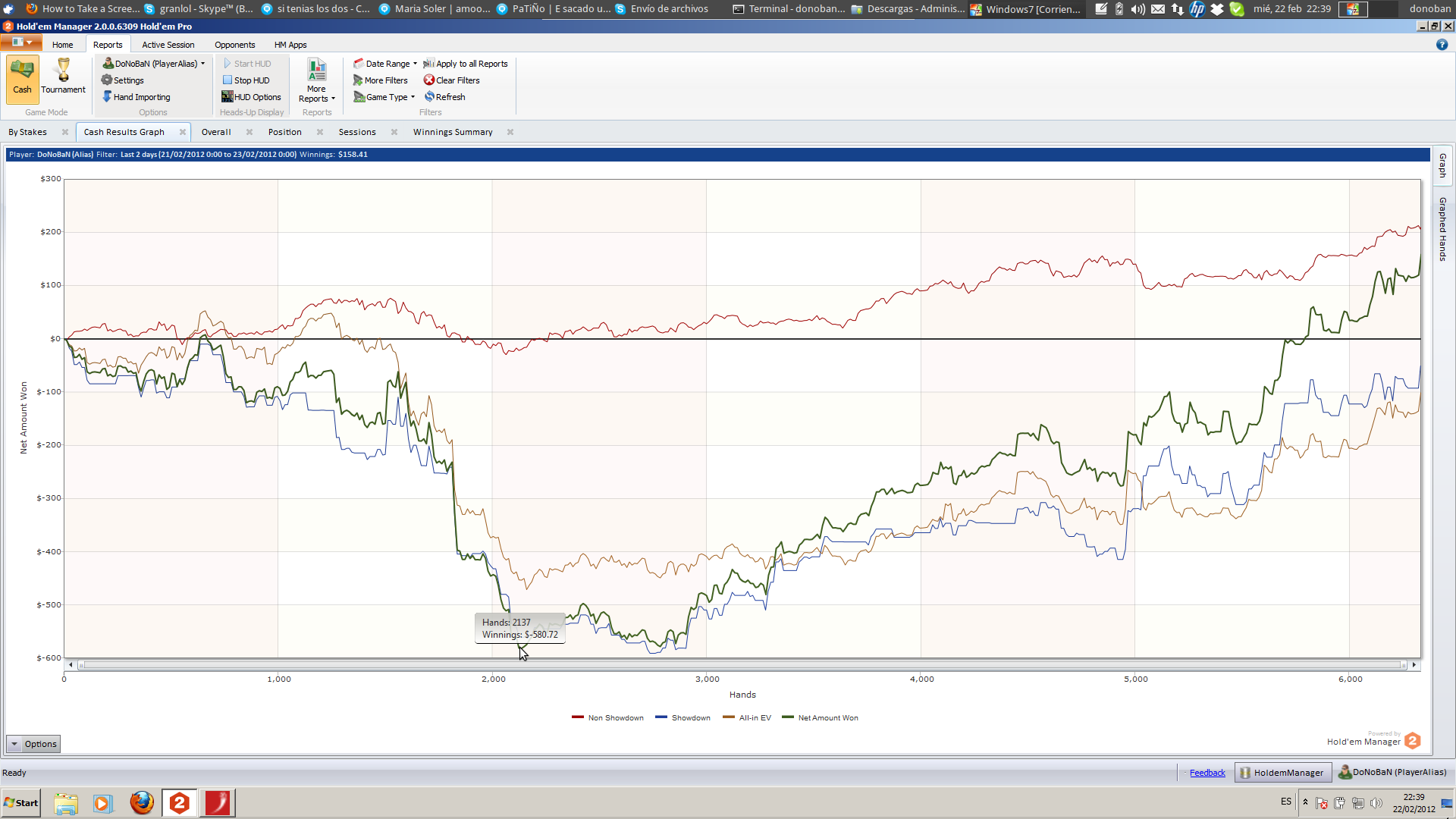Toggle All-in EV legend line
This screenshot has width=1456, height=819.
[x=747, y=717]
